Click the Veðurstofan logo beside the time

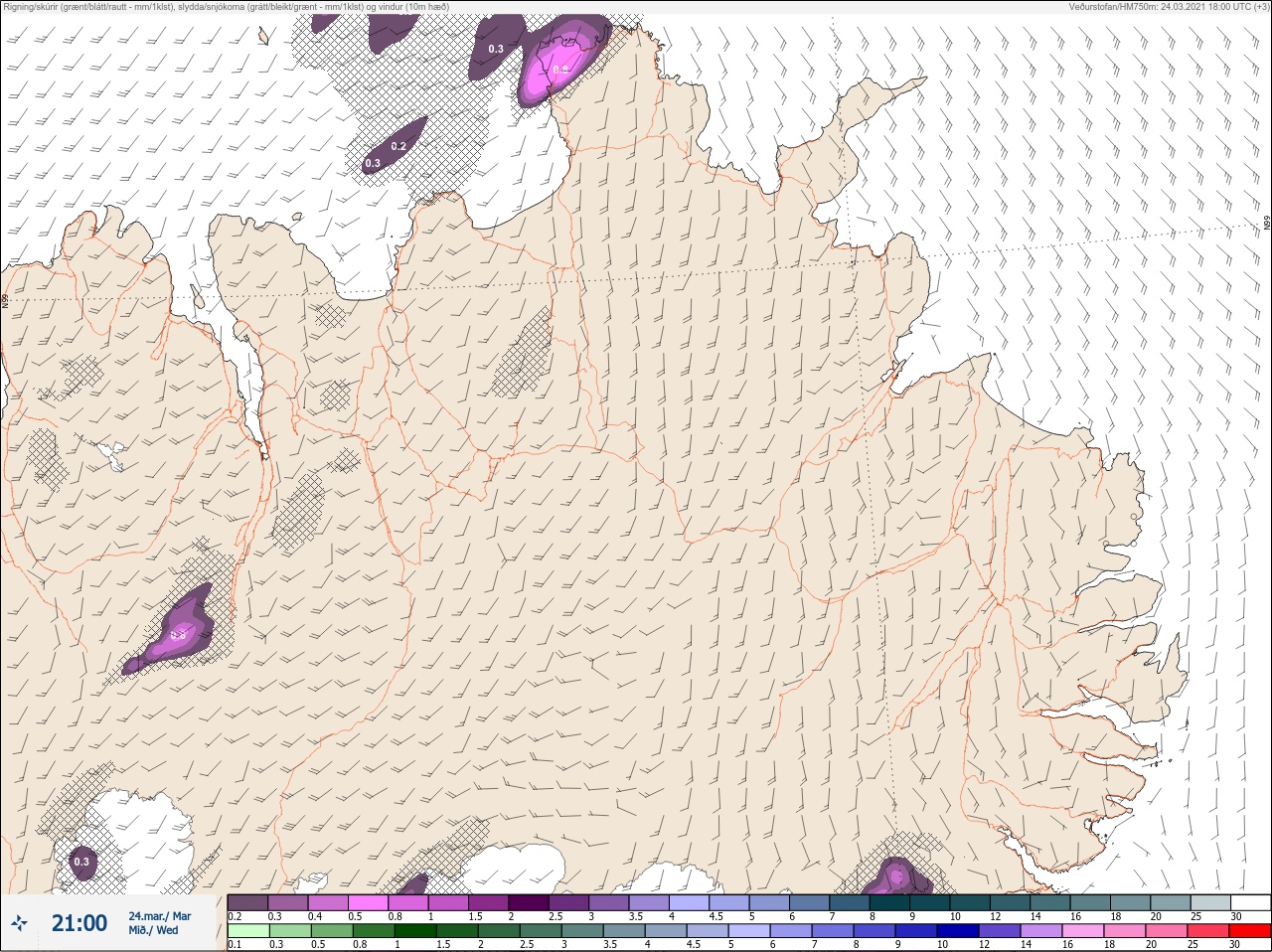19,923
